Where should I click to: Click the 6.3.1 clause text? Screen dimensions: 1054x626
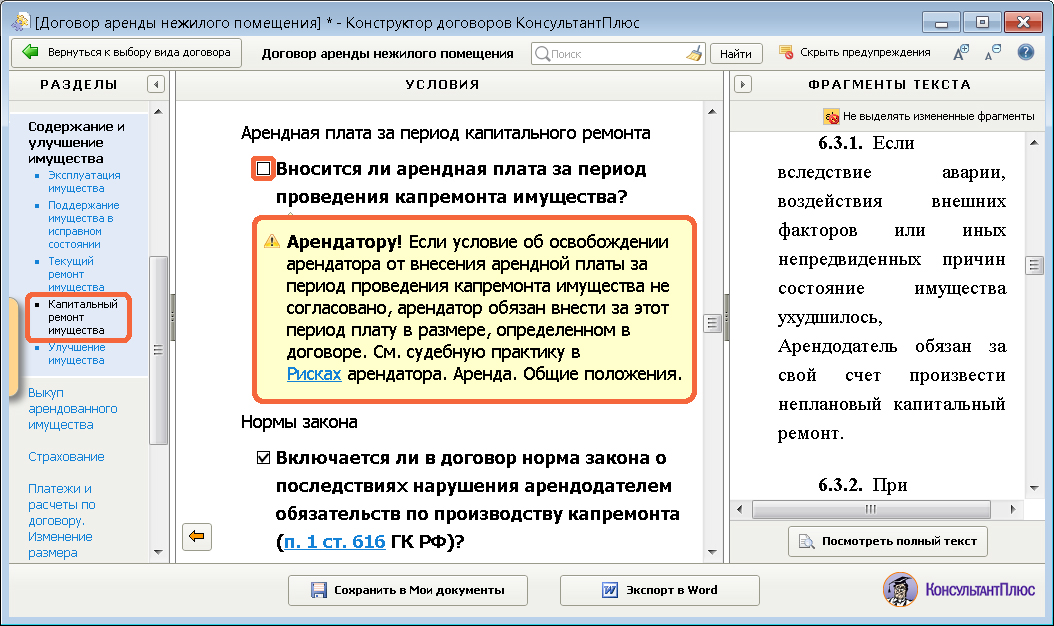892,288
